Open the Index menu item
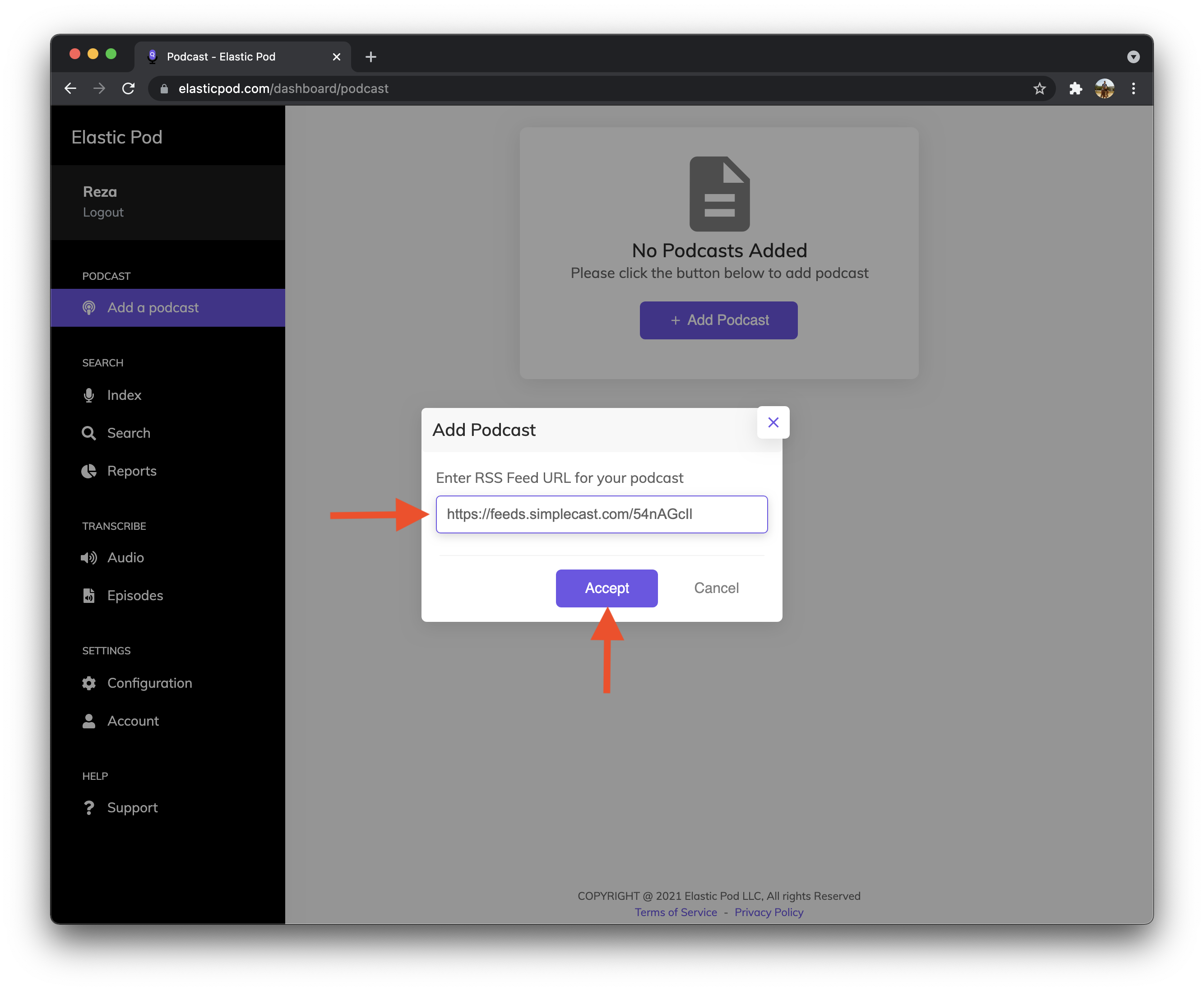 pos(168,395)
